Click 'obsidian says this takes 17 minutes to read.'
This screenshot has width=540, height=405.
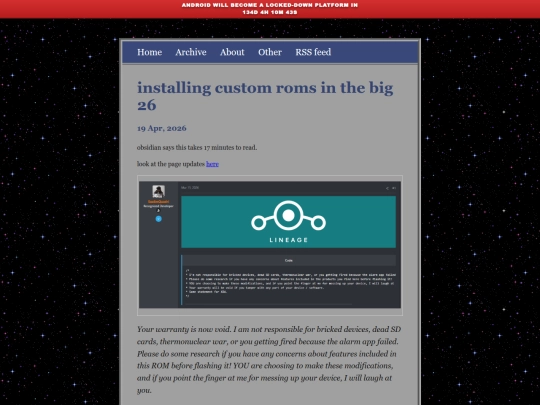(x=197, y=147)
